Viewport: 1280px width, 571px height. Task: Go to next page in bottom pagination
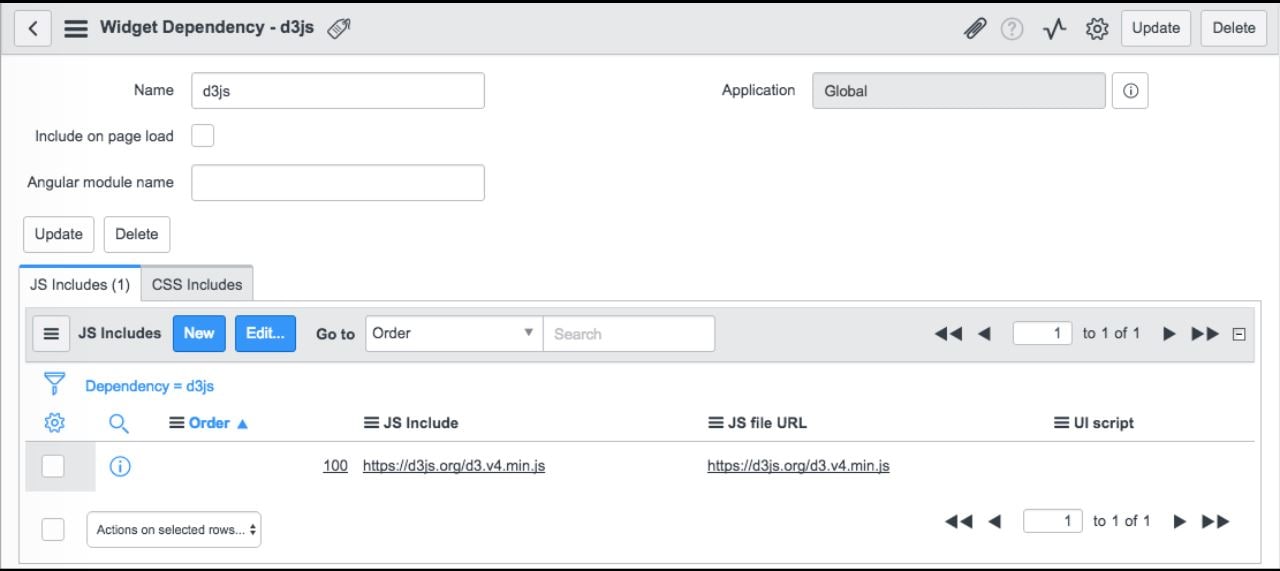click(x=1179, y=521)
